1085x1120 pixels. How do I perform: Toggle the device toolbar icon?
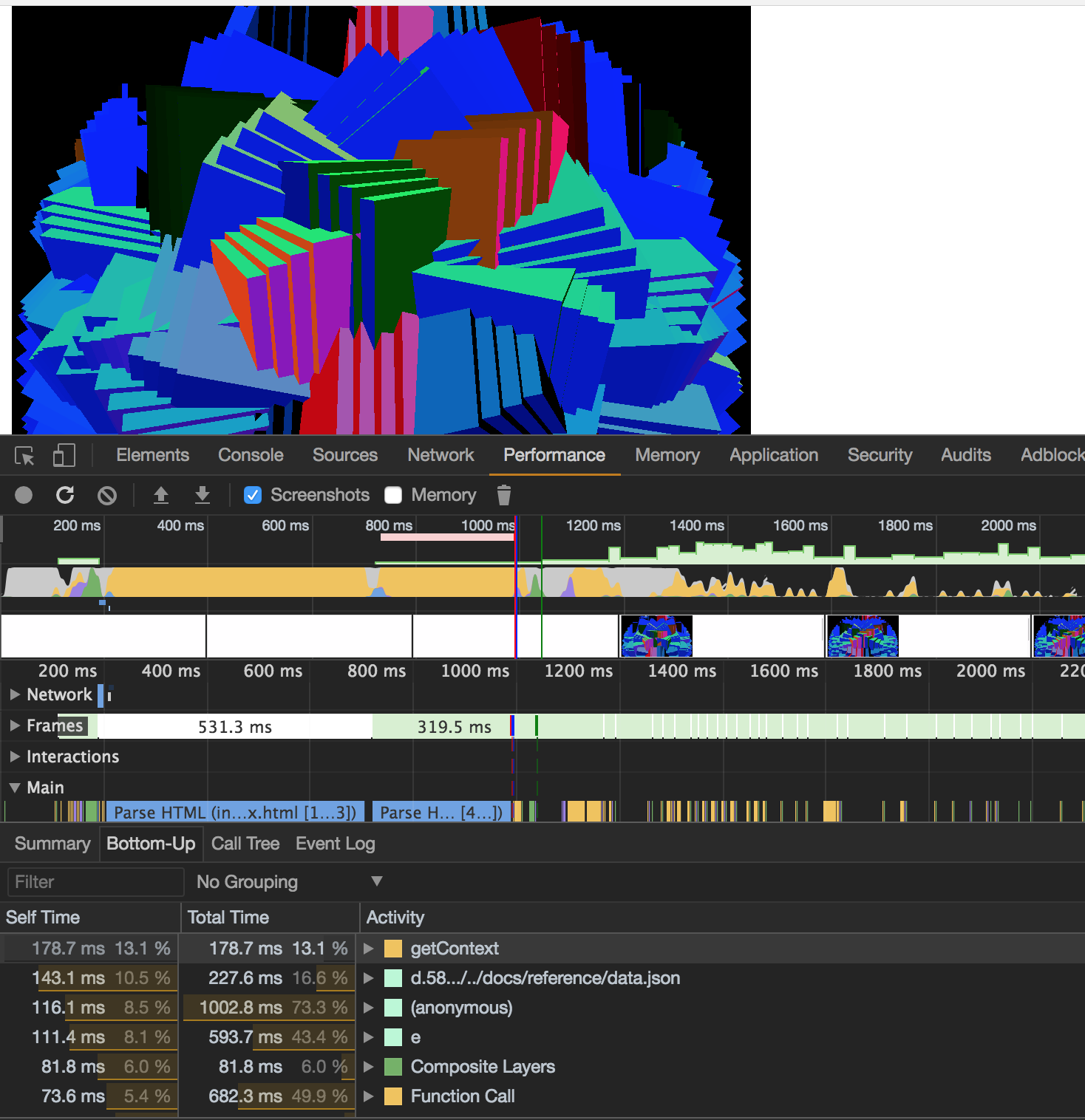(x=64, y=455)
